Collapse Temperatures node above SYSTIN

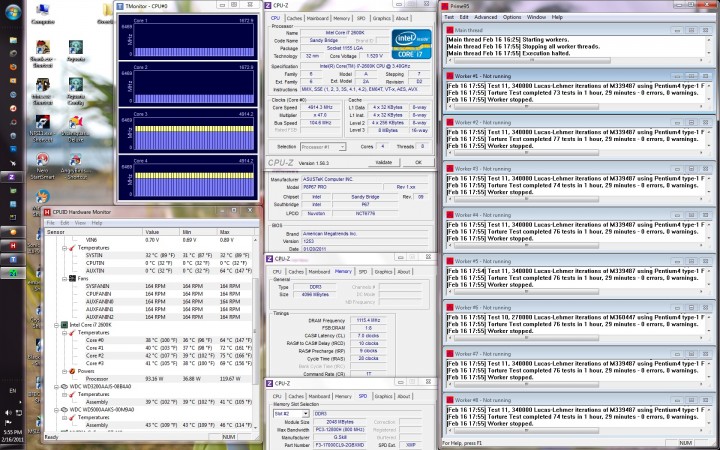[64, 248]
